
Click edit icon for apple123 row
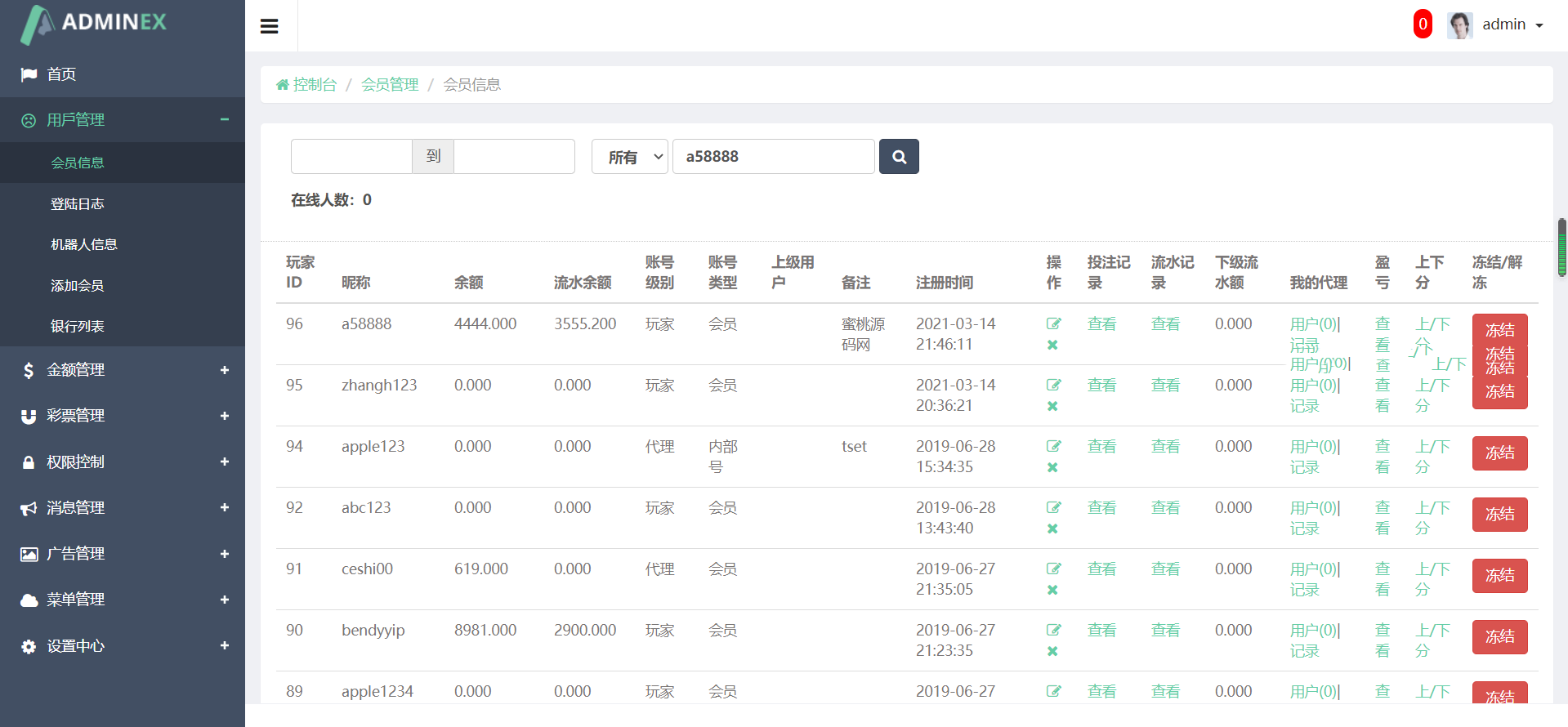[x=1053, y=446]
